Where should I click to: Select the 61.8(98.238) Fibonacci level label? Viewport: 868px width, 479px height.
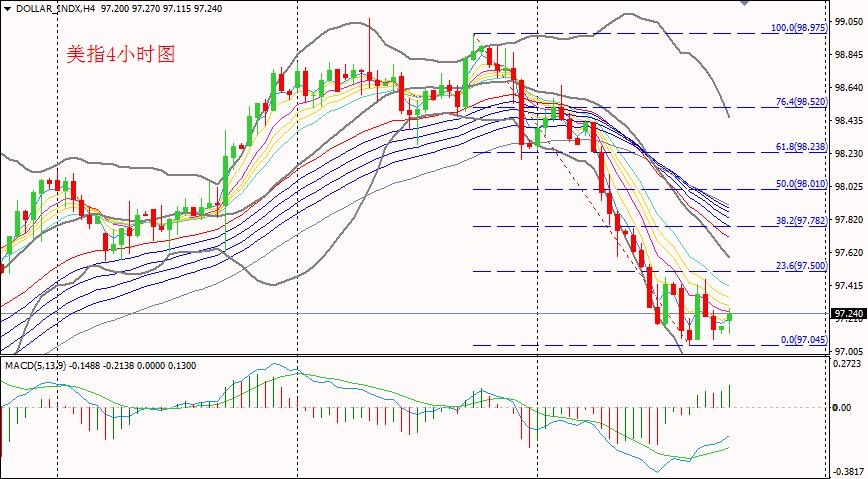tap(801, 147)
